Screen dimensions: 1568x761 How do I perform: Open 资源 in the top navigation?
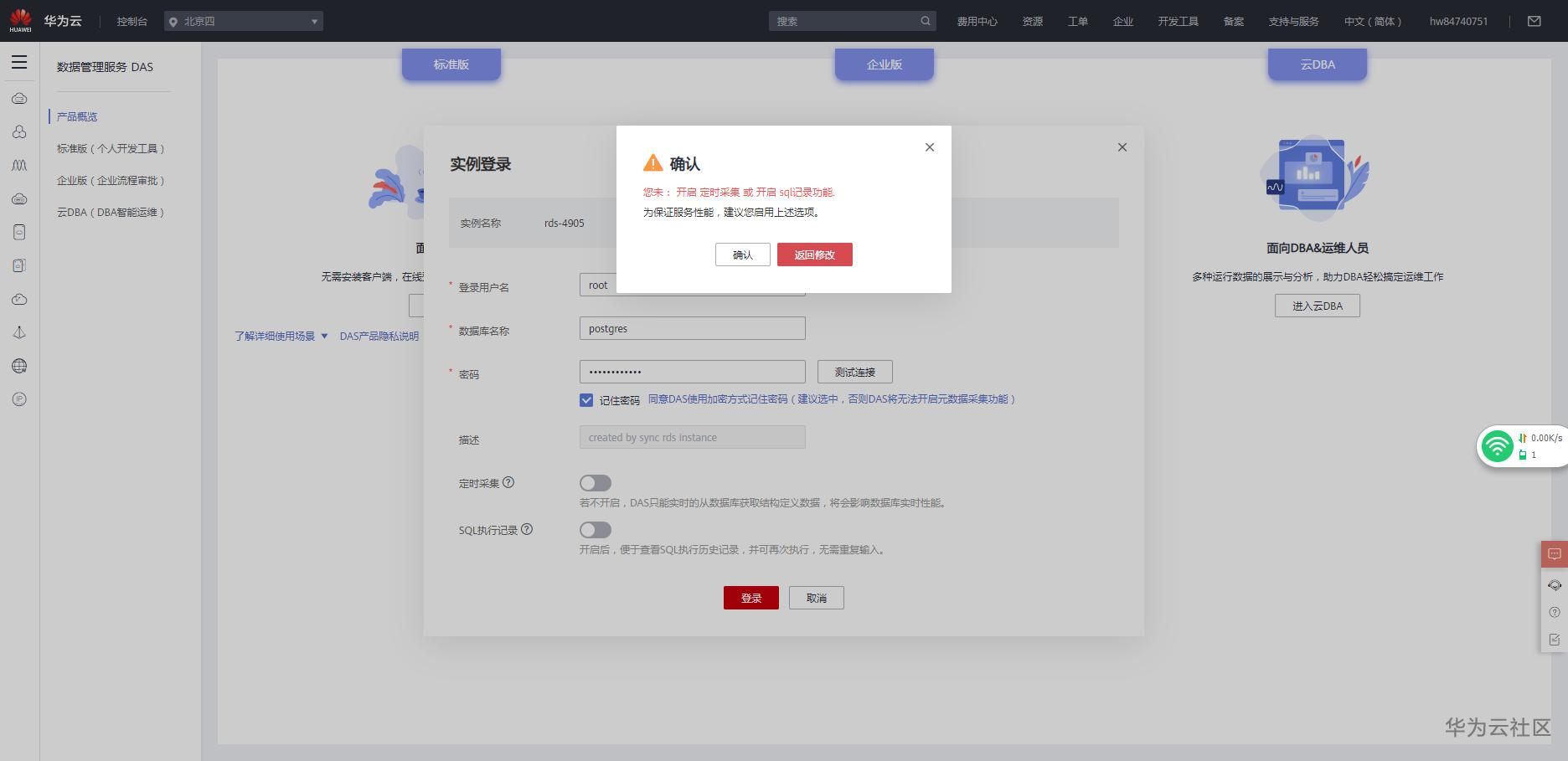[x=1033, y=21]
